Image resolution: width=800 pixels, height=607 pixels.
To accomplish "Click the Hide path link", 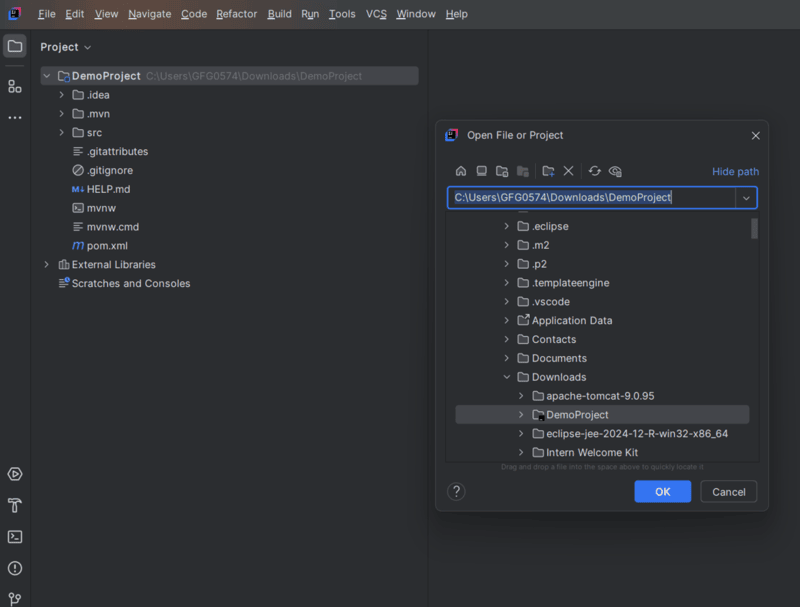I will (x=735, y=172).
